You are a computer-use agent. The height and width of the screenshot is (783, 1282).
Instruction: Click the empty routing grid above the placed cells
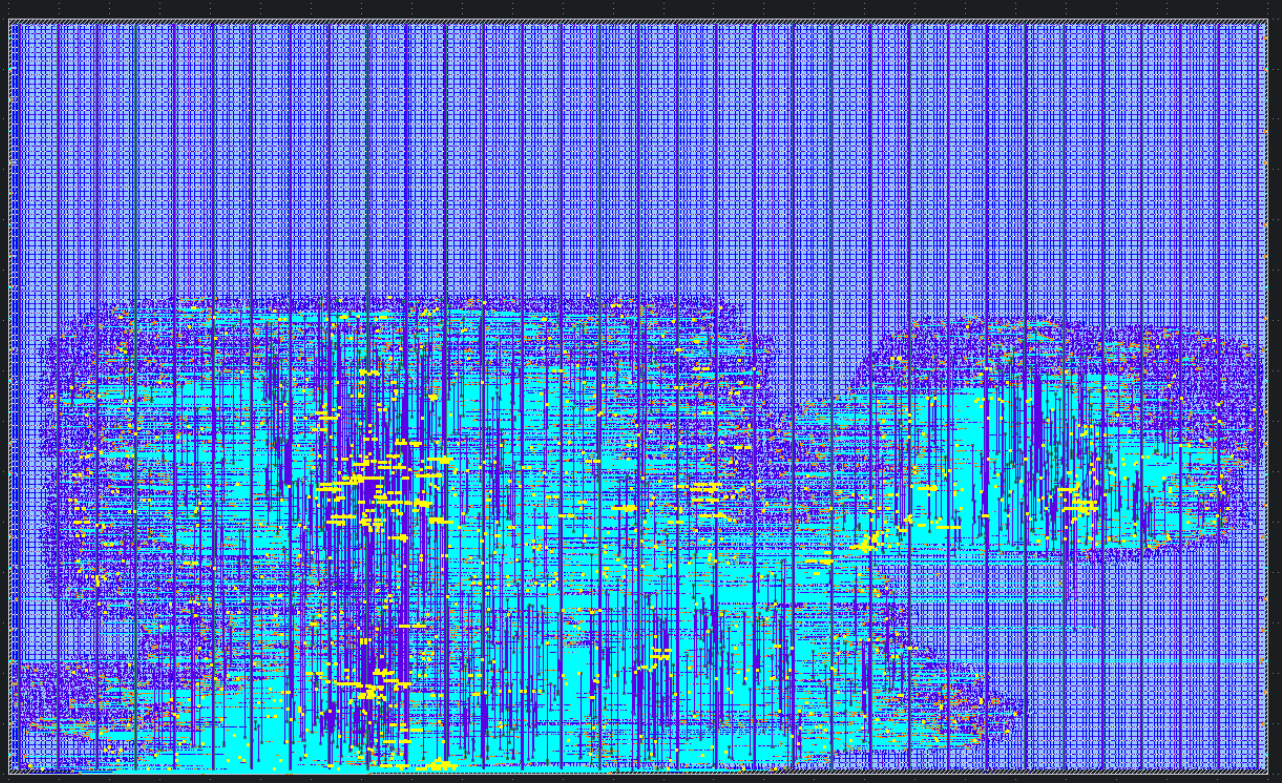coord(640,150)
